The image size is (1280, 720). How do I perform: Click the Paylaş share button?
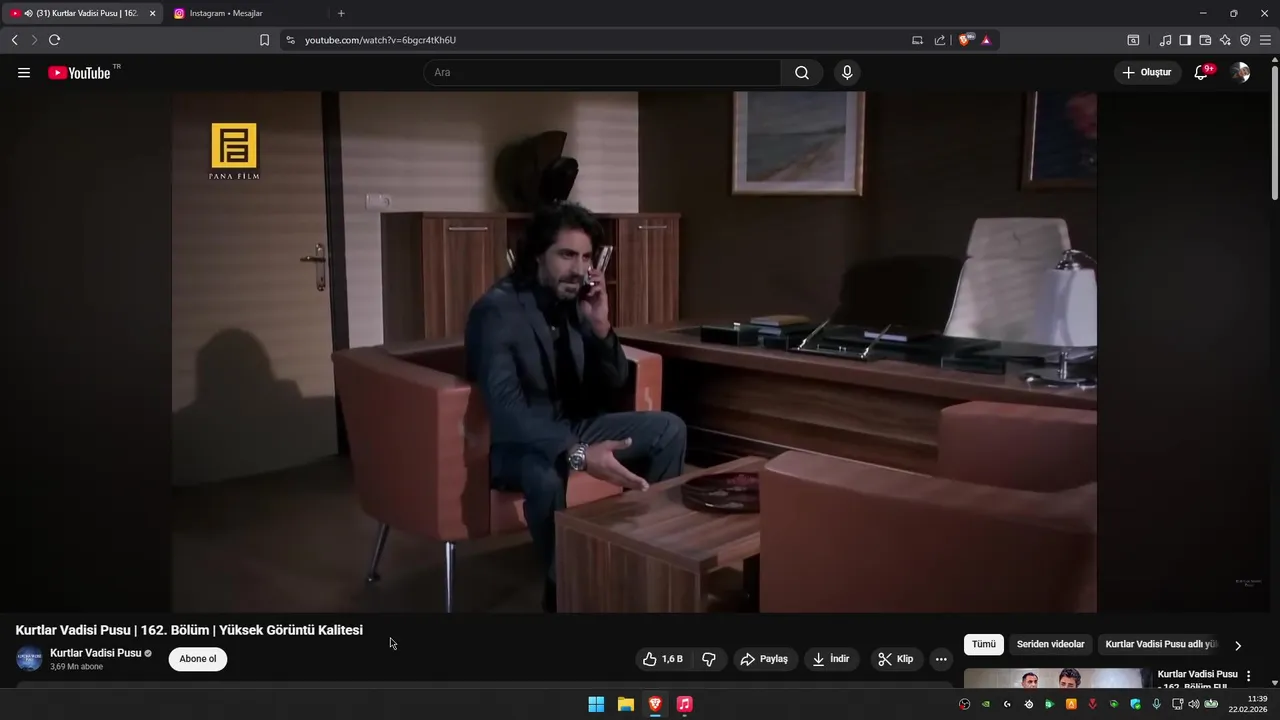click(x=764, y=659)
